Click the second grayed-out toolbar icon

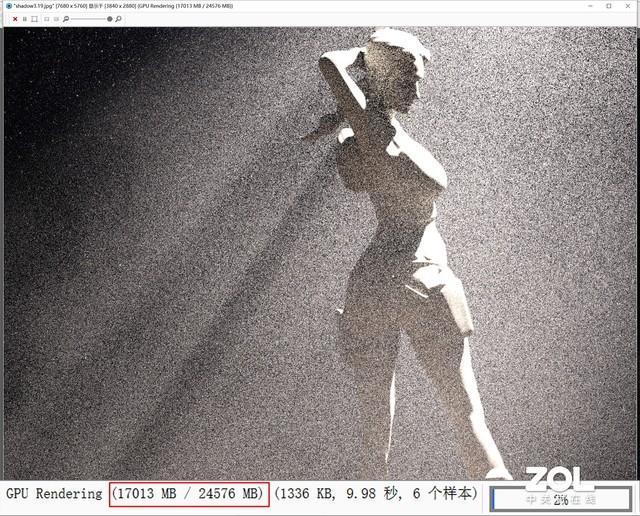55,19
